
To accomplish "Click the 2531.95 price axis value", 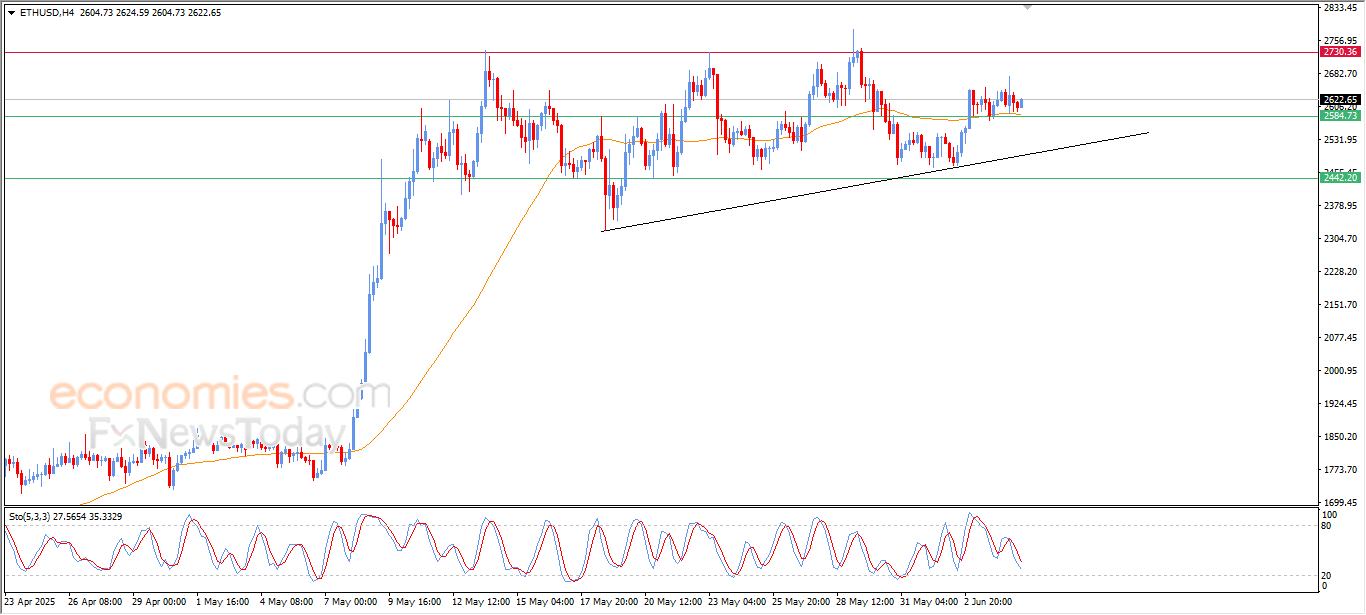I will [1340, 140].
